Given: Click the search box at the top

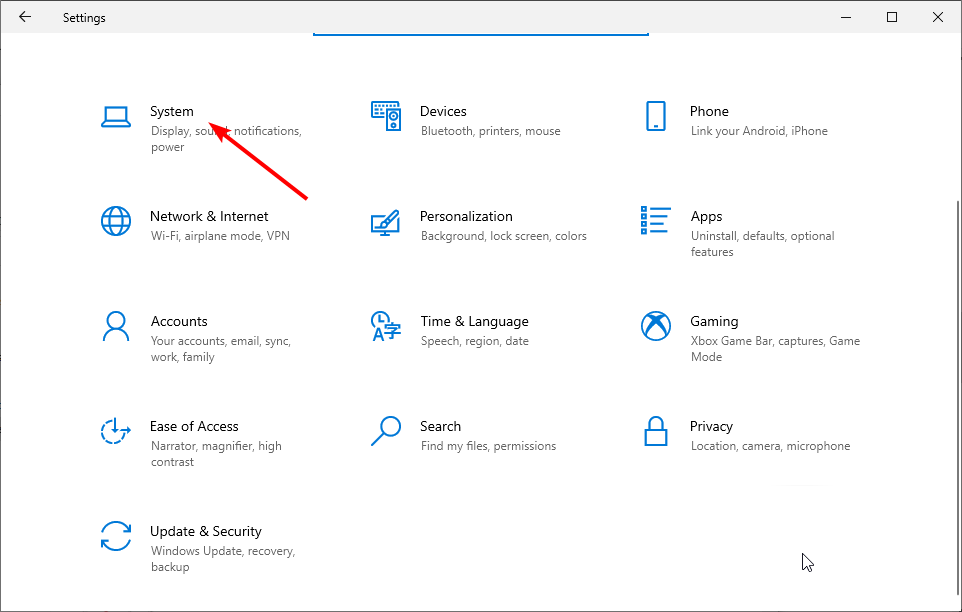Looking at the screenshot, I should [481, 30].
